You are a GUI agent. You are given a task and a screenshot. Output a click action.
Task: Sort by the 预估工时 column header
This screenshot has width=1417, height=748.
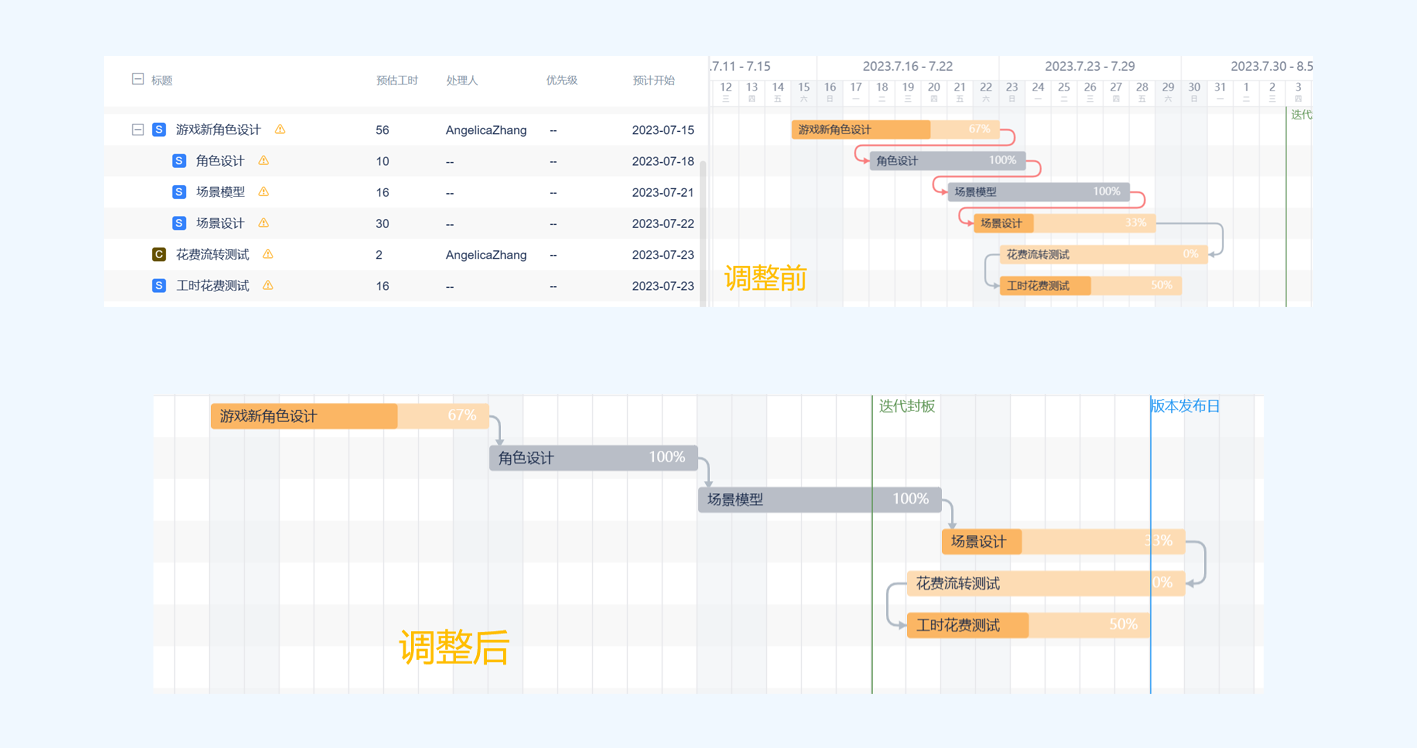[397, 80]
